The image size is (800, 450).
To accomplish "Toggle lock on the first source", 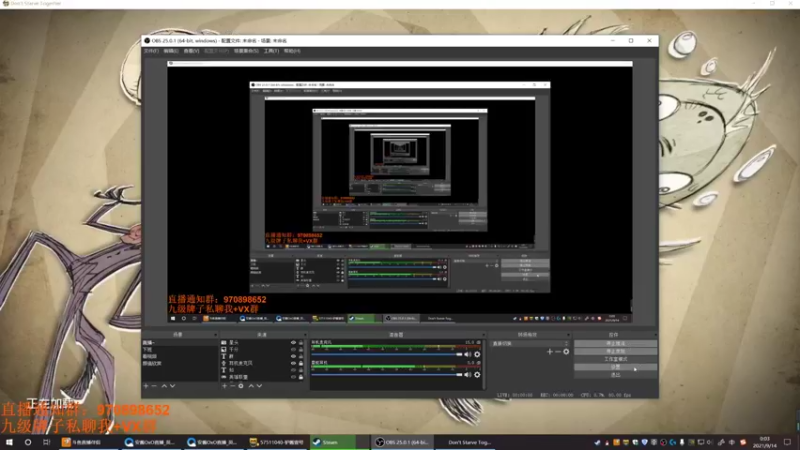I will [x=301, y=342].
